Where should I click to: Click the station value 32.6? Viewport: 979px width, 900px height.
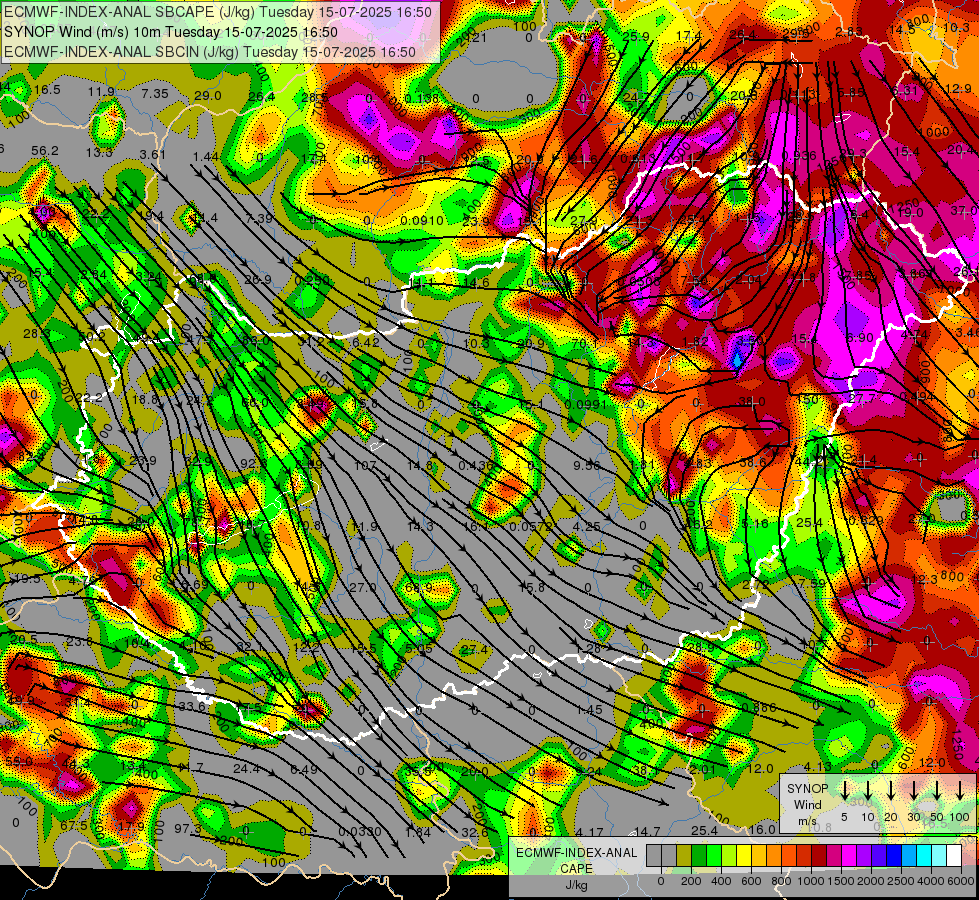475,833
